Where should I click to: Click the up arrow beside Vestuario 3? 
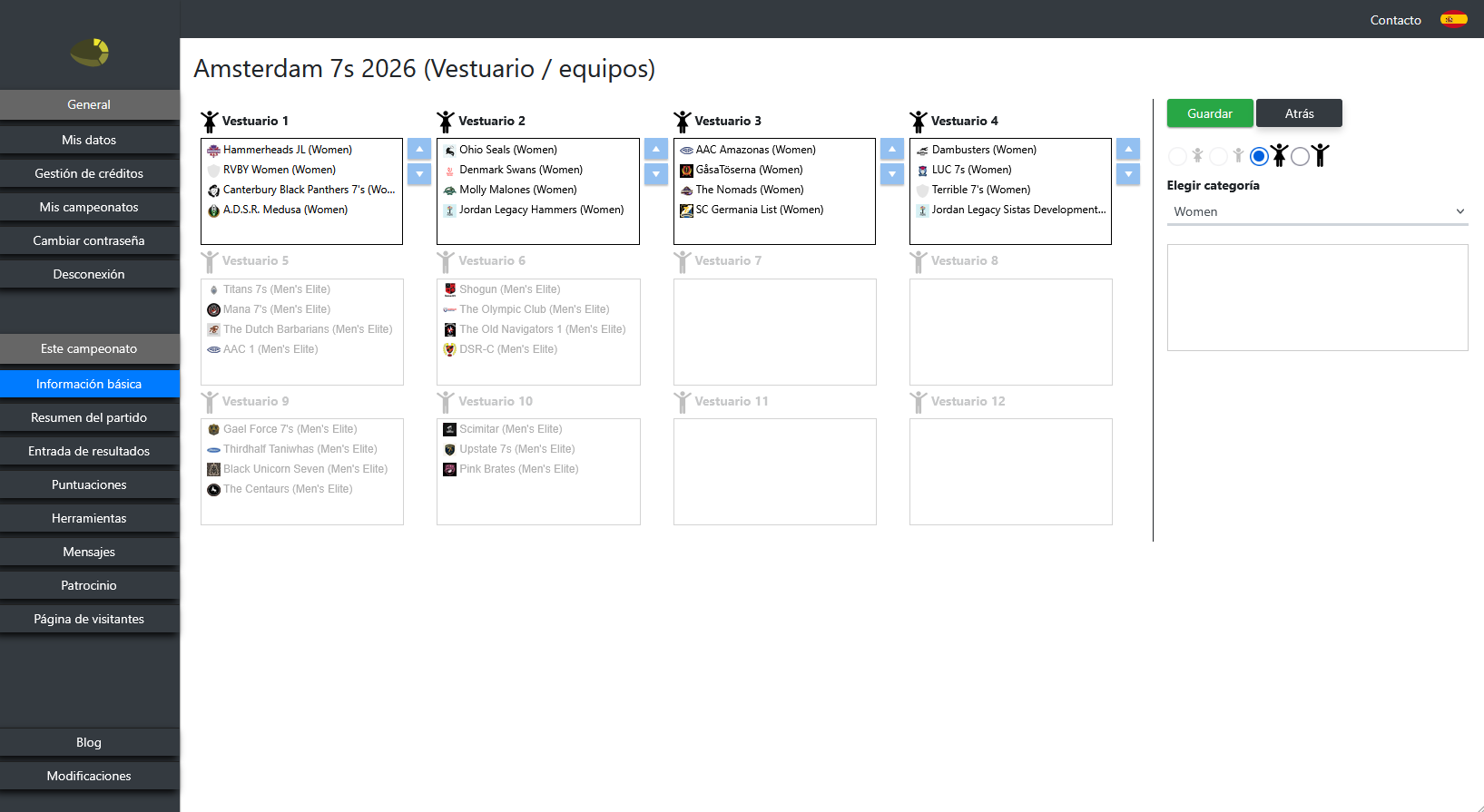pyautogui.click(x=892, y=149)
